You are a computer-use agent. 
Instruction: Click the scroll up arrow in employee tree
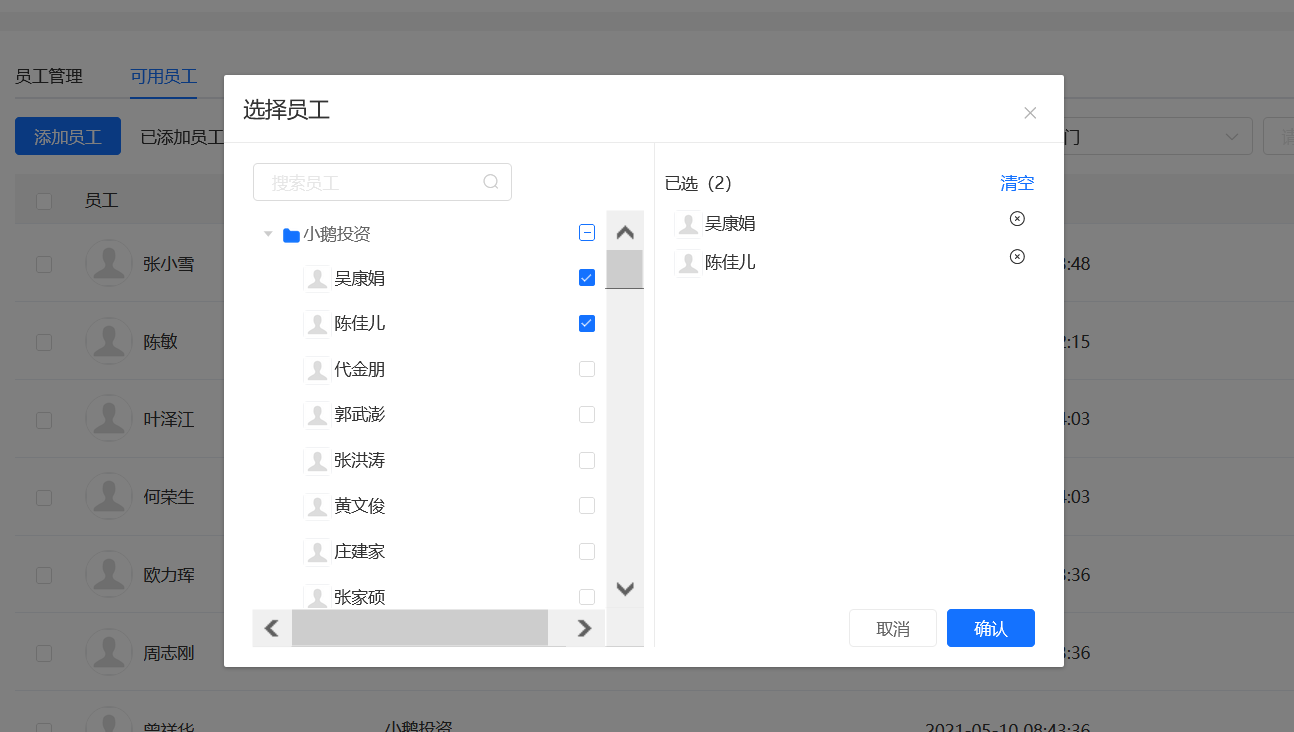[x=625, y=233]
